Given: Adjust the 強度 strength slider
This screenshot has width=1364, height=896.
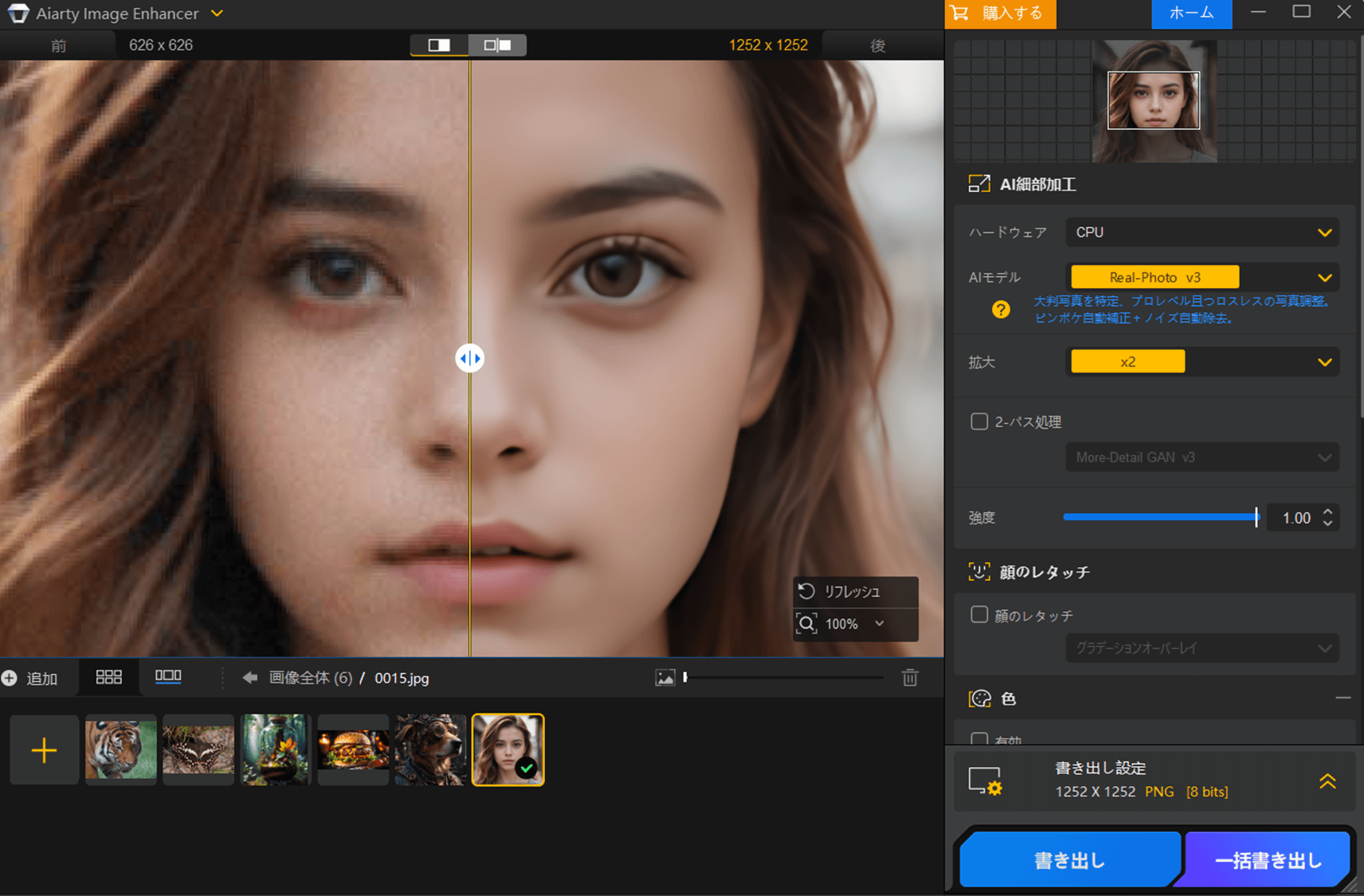Looking at the screenshot, I should pyautogui.click(x=1256, y=518).
